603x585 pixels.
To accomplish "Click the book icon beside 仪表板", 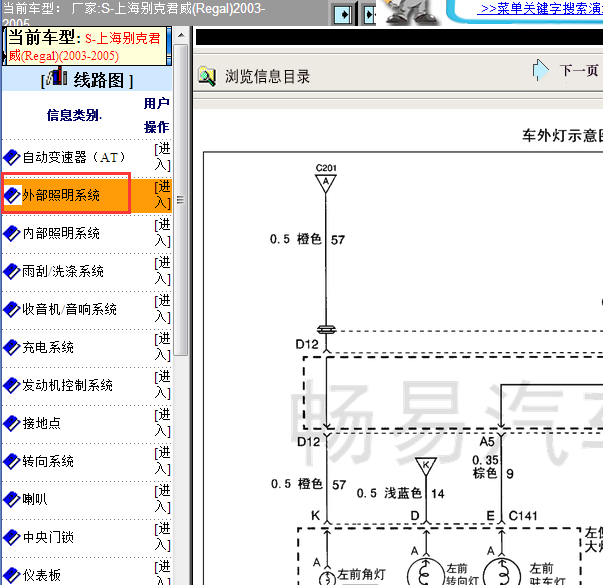I will pos(12,575).
